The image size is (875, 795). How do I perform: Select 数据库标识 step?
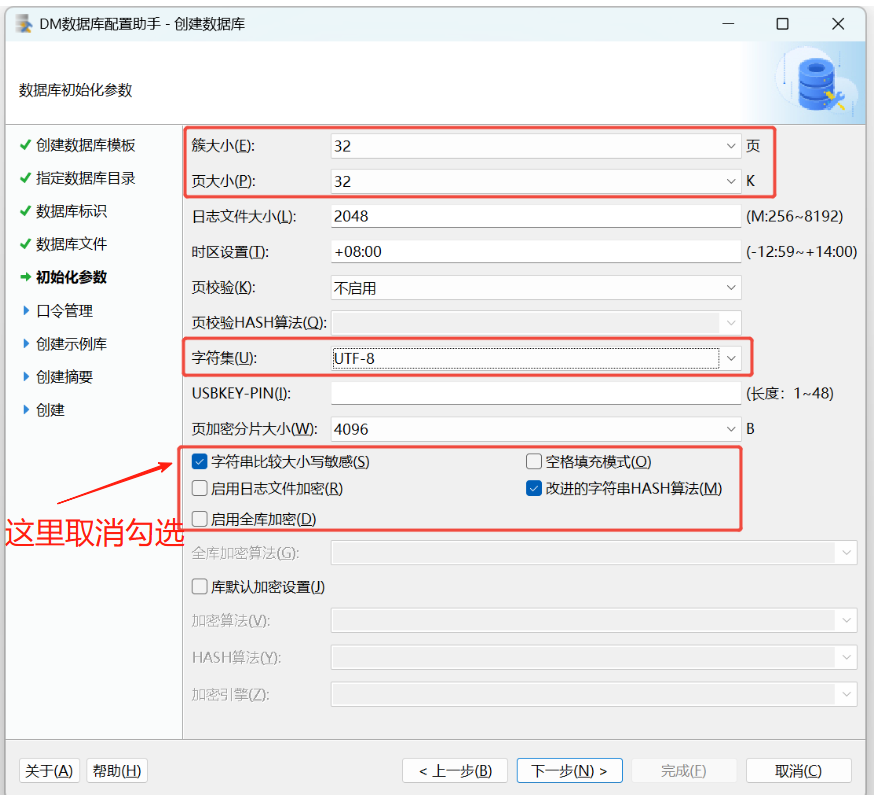pyautogui.click(x=71, y=211)
